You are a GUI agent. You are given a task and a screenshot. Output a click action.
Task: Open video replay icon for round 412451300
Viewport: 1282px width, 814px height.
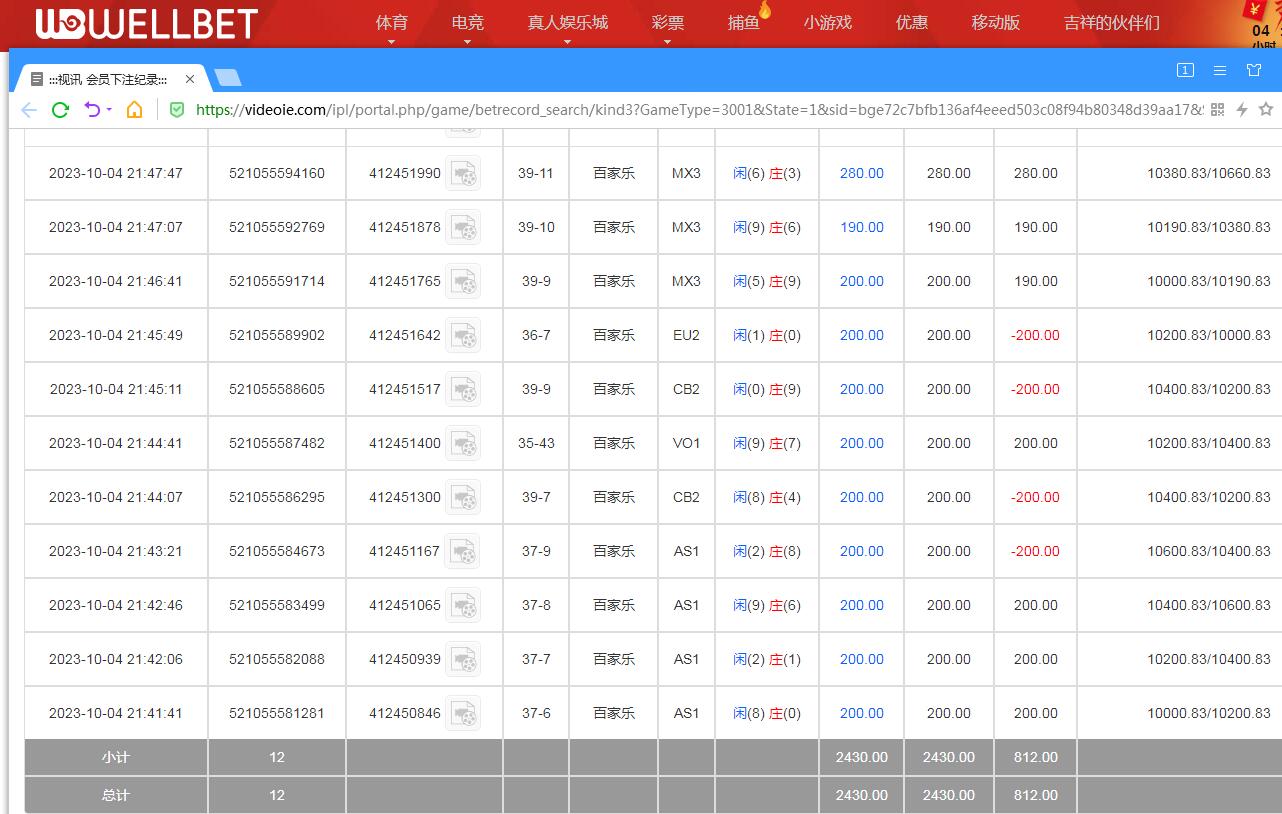pos(463,497)
